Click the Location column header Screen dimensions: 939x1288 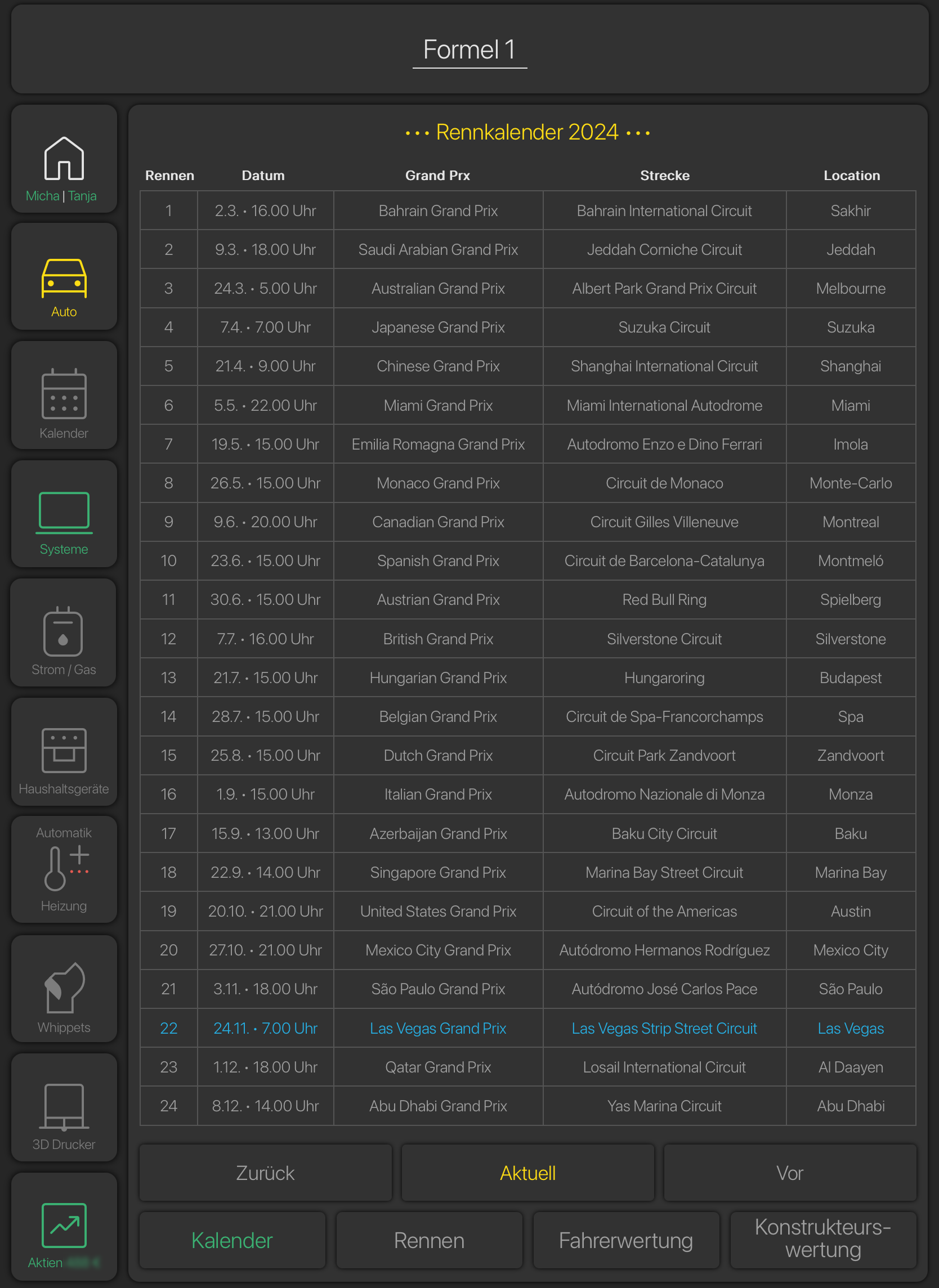(852, 176)
